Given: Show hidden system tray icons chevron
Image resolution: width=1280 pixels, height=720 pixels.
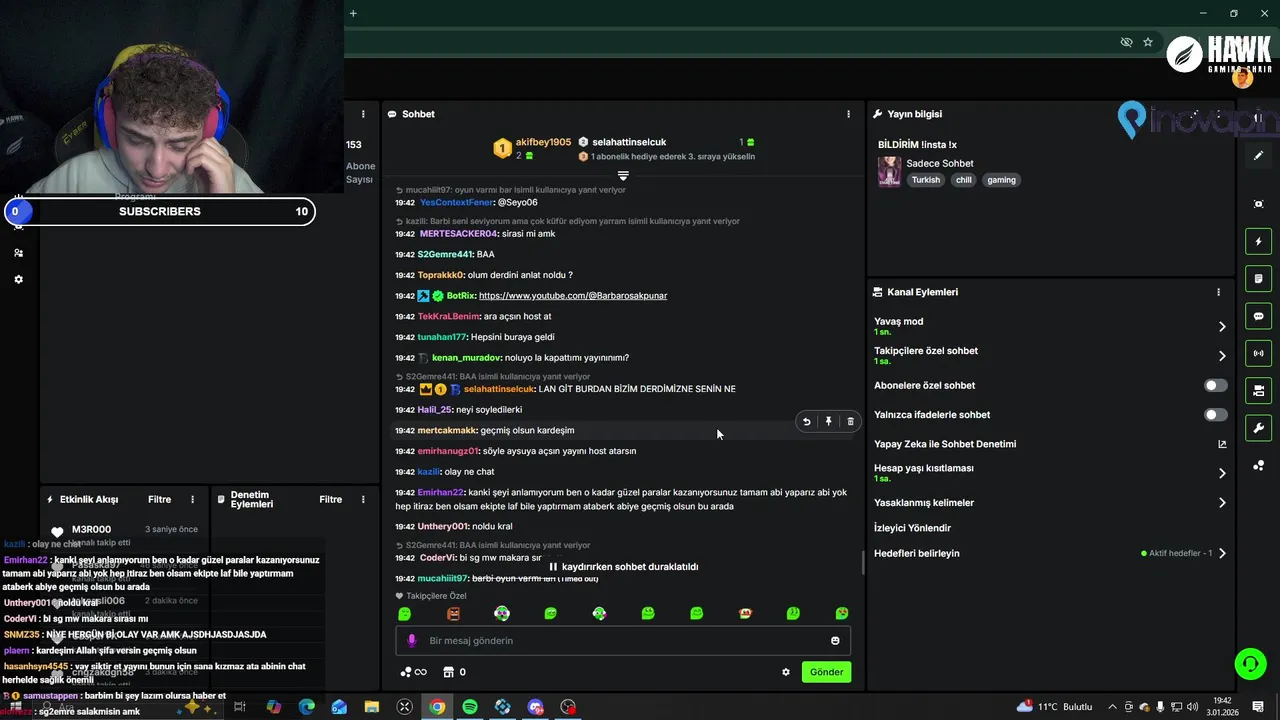Looking at the screenshot, I should (x=1112, y=707).
